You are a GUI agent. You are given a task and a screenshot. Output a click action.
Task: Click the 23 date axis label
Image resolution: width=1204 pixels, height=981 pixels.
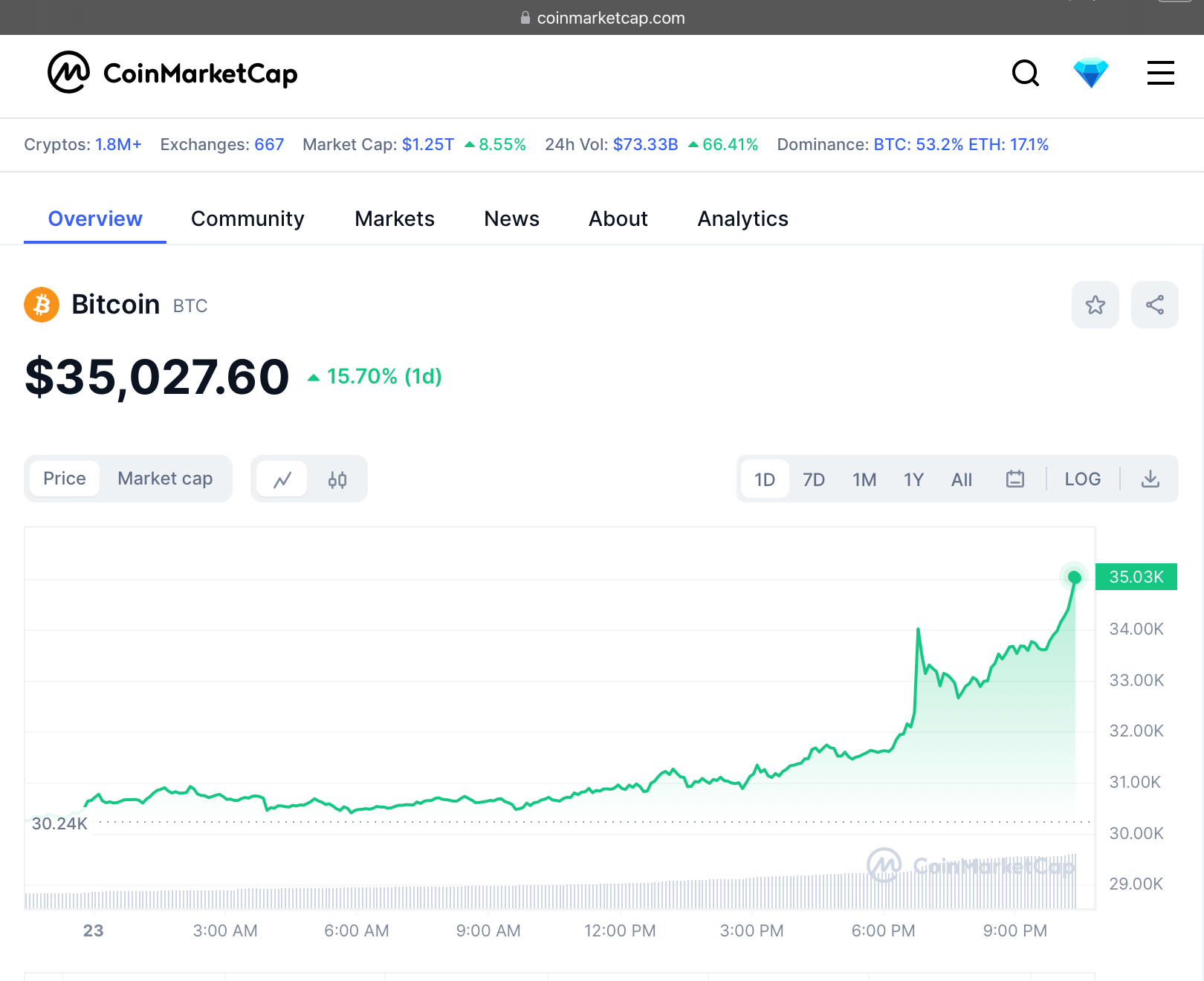point(94,930)
